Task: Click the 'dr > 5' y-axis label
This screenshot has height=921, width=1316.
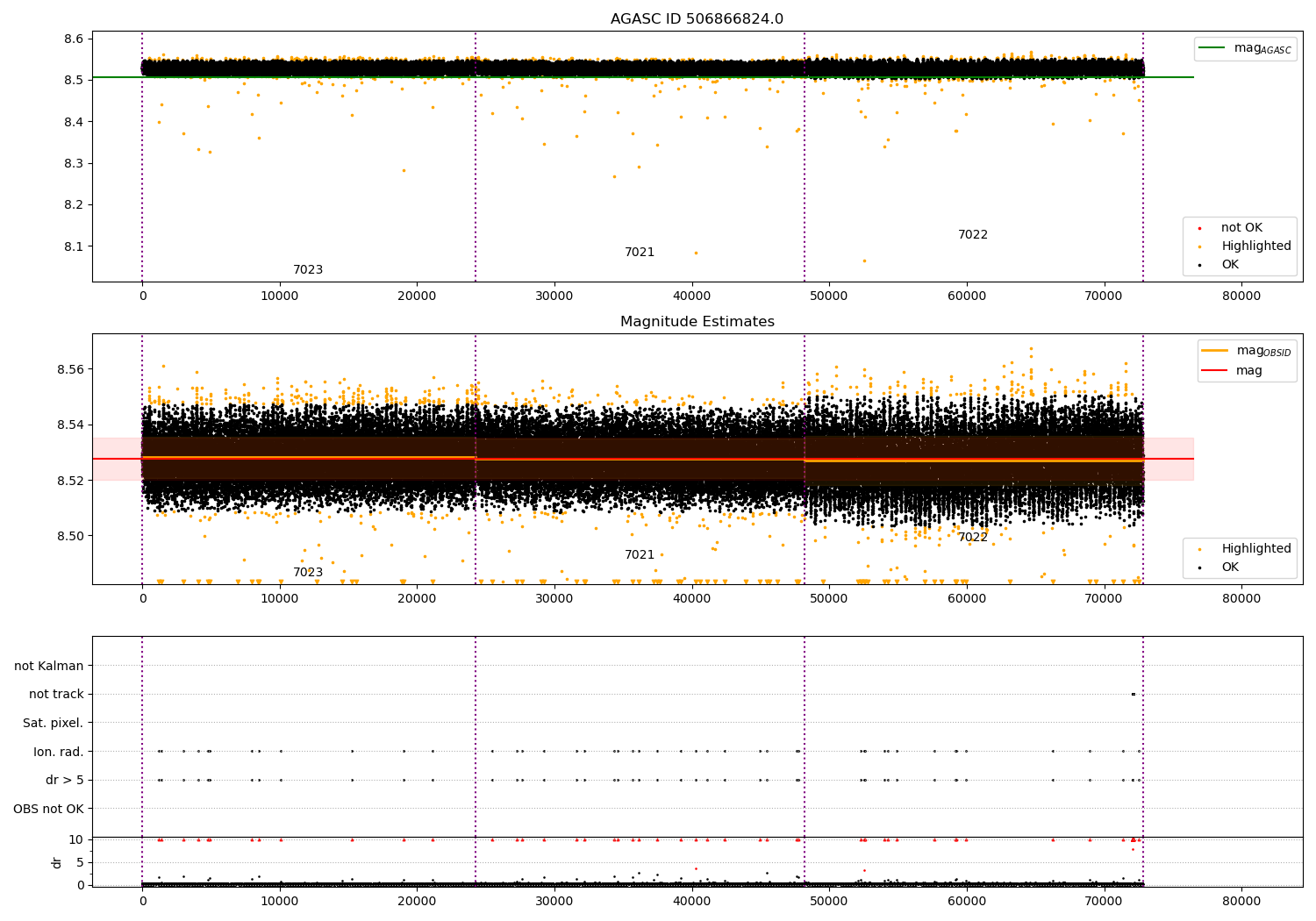Action: [65, 781]
